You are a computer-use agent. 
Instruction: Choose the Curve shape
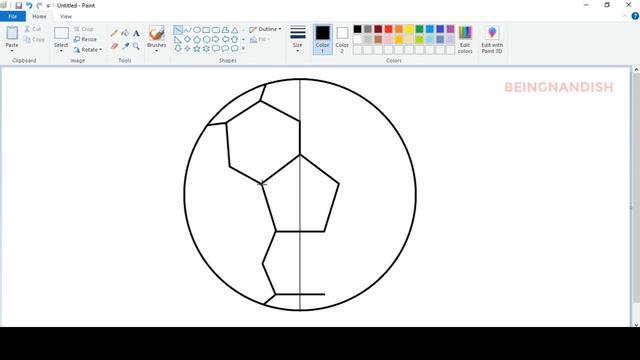click(187, 30)
